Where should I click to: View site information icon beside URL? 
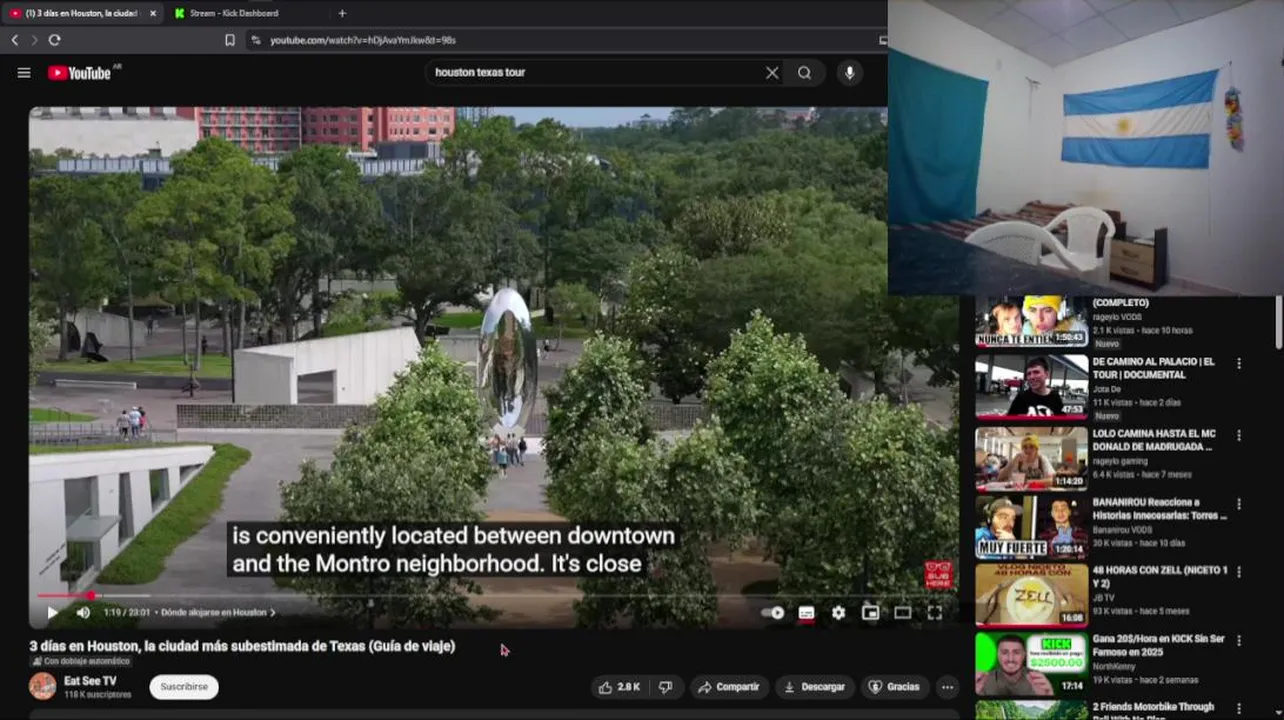coord(255,40)
